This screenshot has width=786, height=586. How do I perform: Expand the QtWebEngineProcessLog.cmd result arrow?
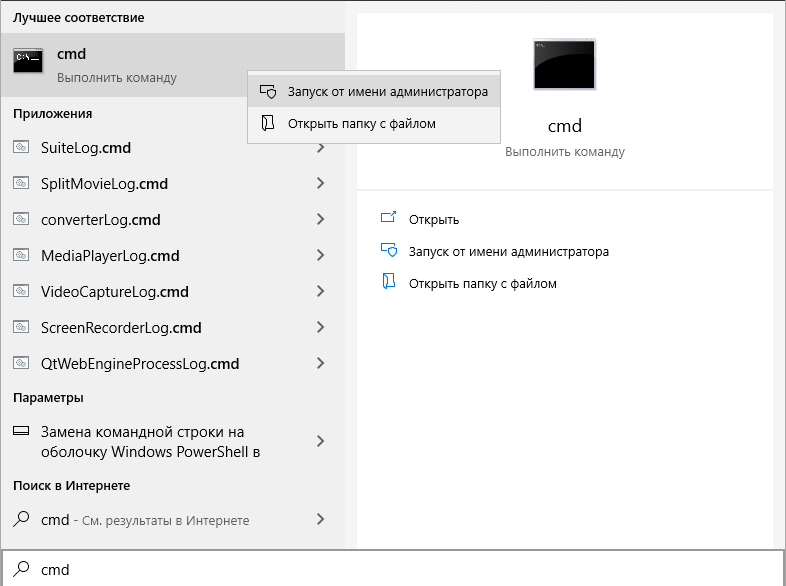[x=320, y=363]
